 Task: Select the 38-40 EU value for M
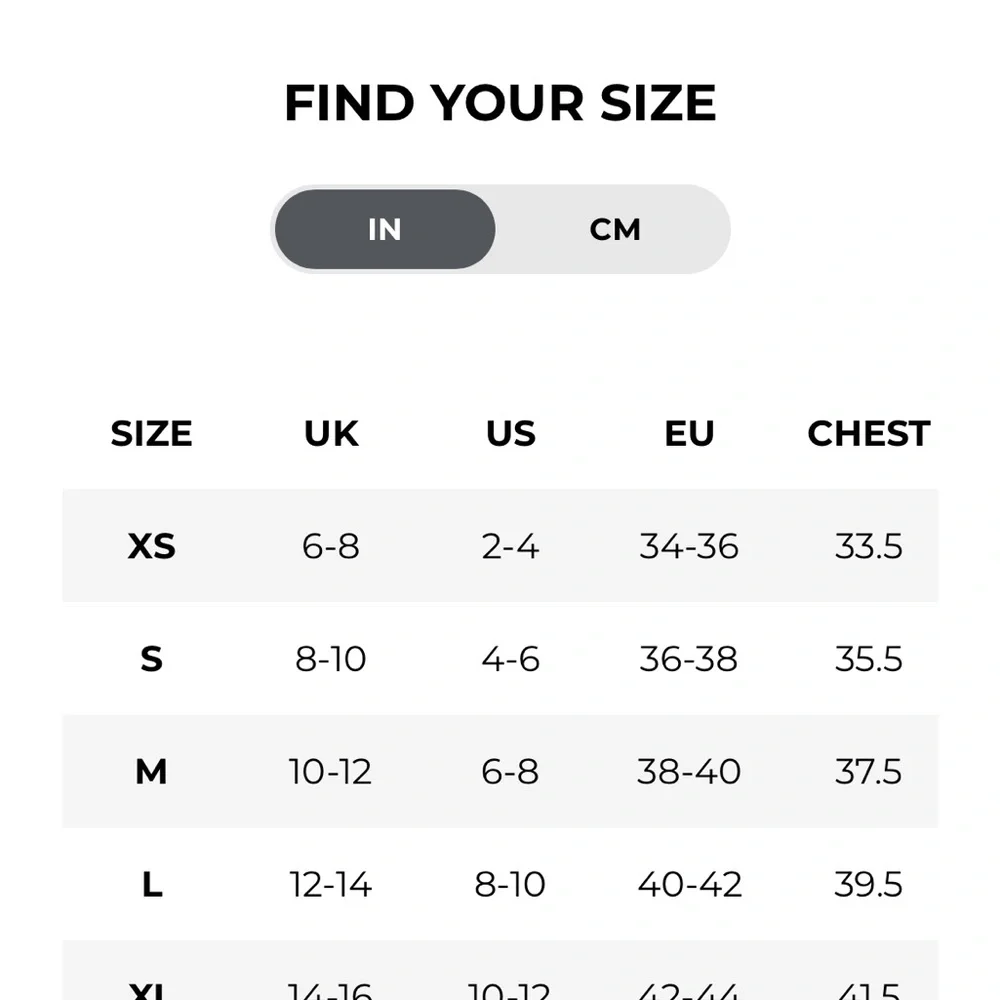pyautogui.click(x=689, y=772)
